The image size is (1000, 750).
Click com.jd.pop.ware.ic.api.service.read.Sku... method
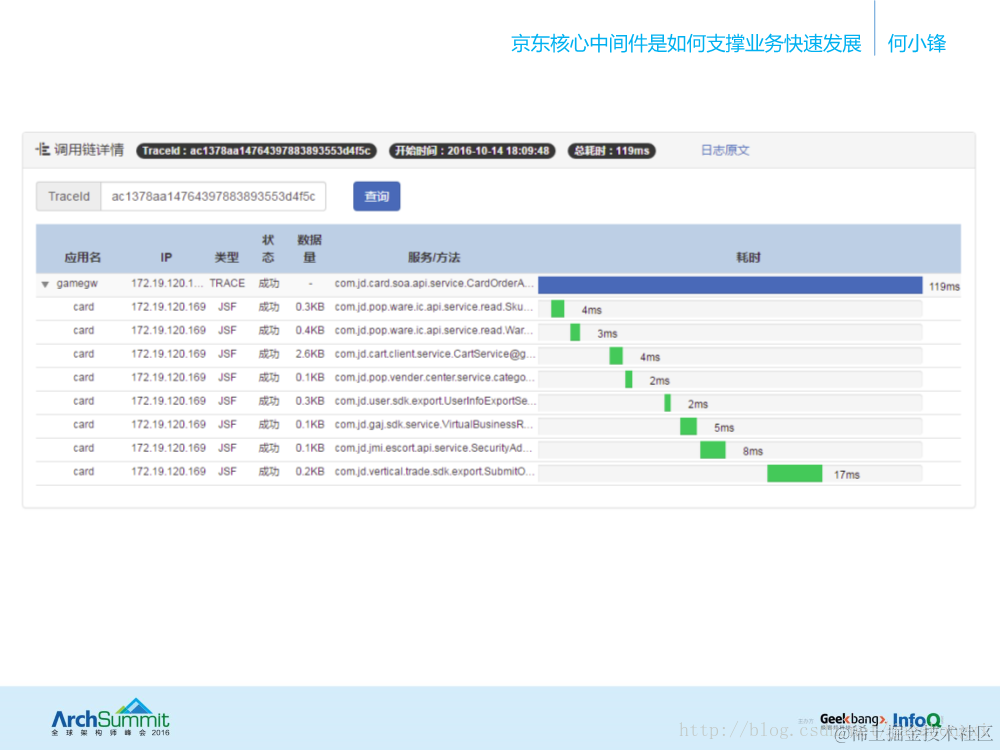tap(434, 307)
